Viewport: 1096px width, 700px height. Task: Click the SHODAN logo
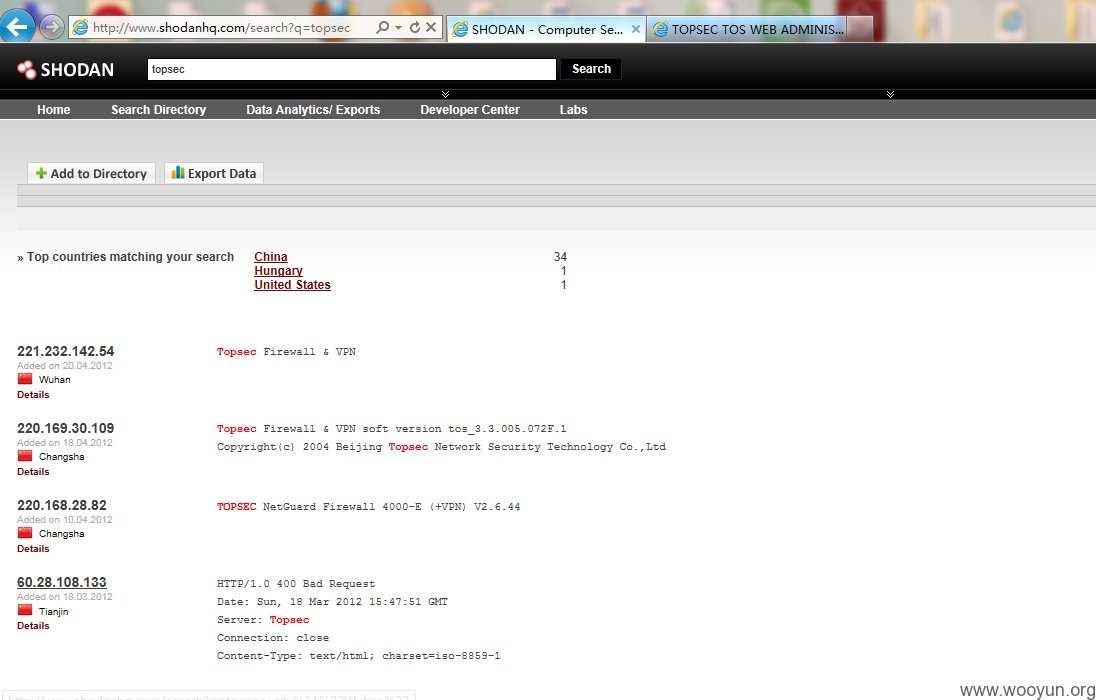click(x=66, y=69)
